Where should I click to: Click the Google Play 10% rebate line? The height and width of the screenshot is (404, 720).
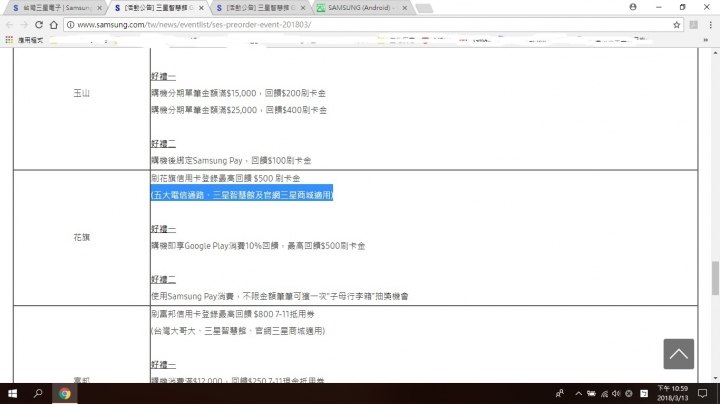click(x=258, y=246)
